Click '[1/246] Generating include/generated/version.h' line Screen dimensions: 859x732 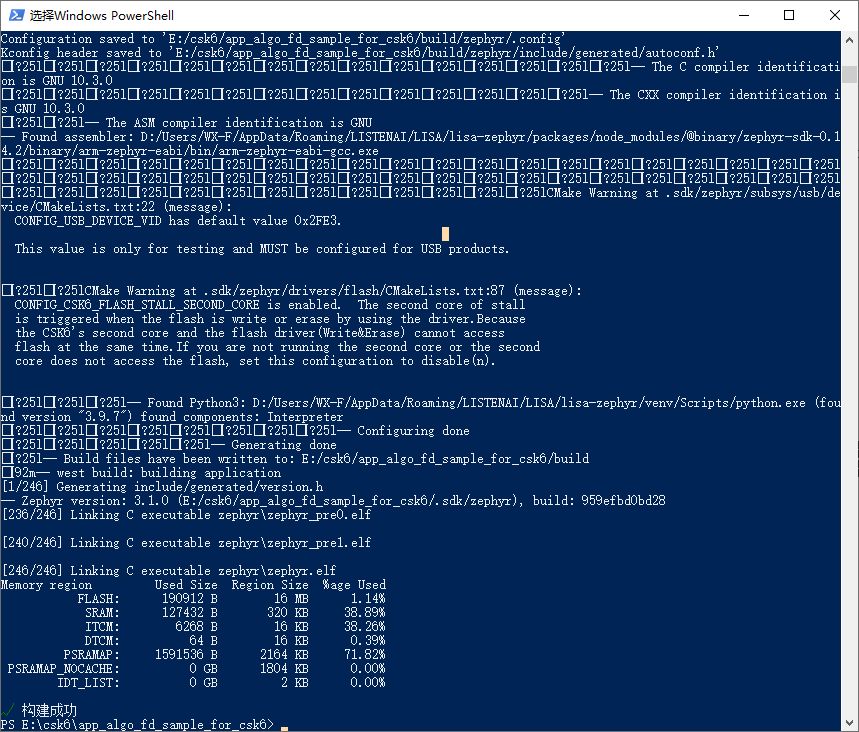point(163,487)
